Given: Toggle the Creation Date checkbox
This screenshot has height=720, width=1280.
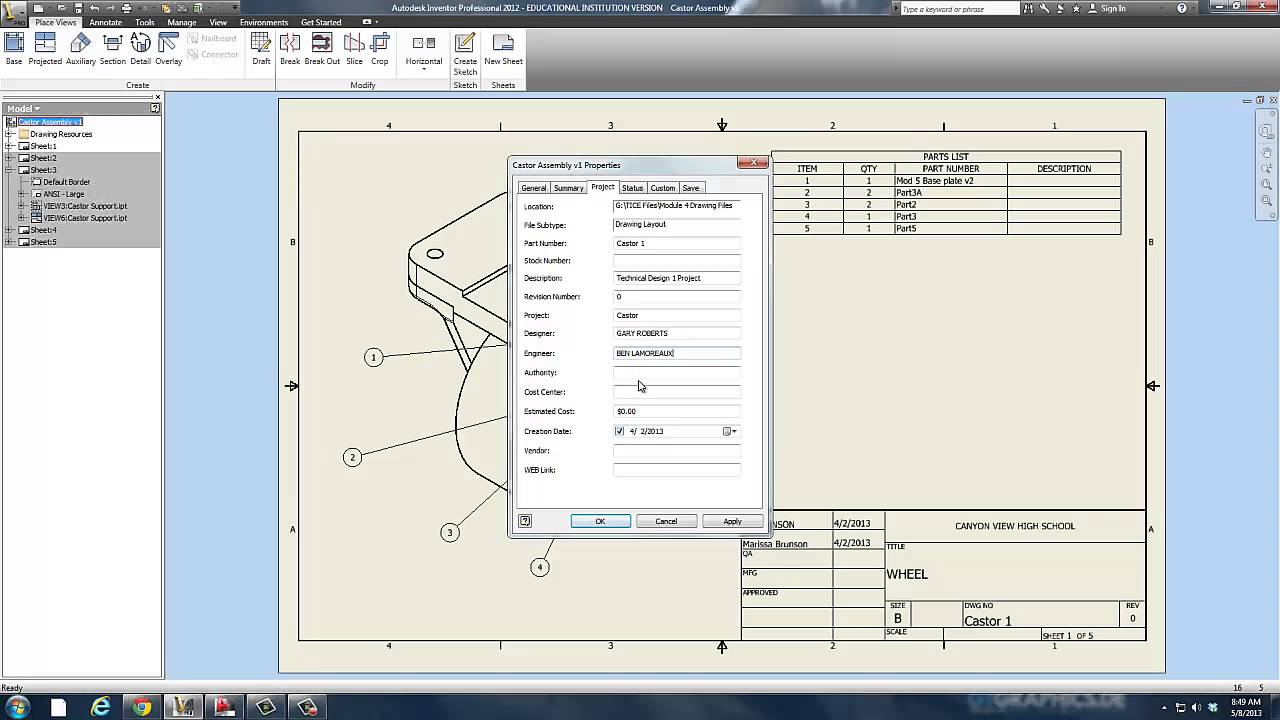Looking at the screenshot, I should coord(620,431).
